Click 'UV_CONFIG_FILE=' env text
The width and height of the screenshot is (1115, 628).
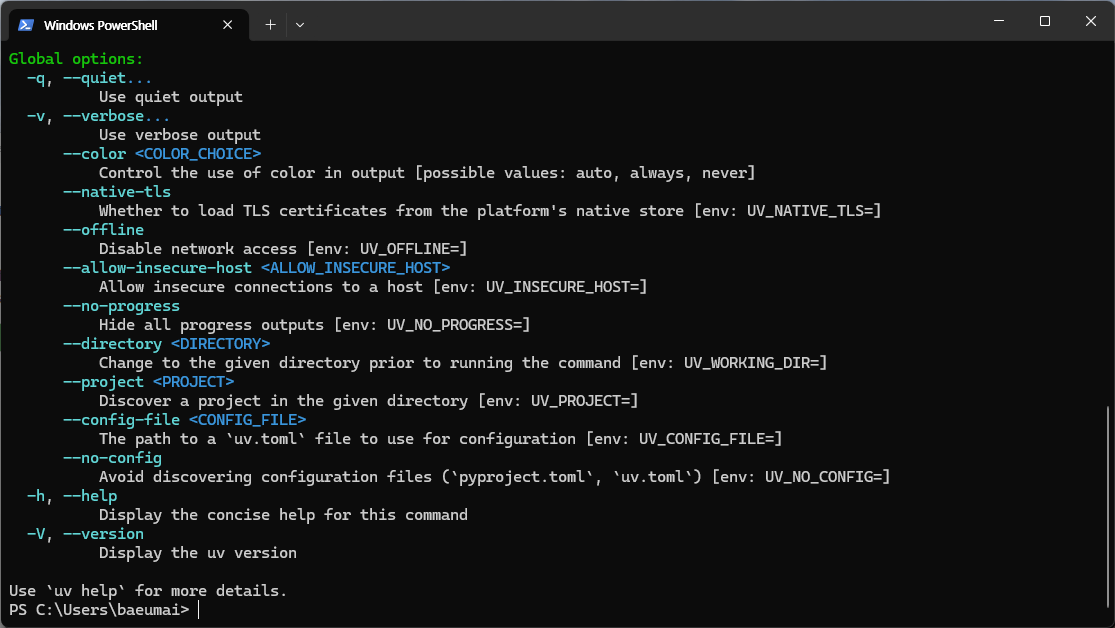pyautogui.click(x=706, y=440)
